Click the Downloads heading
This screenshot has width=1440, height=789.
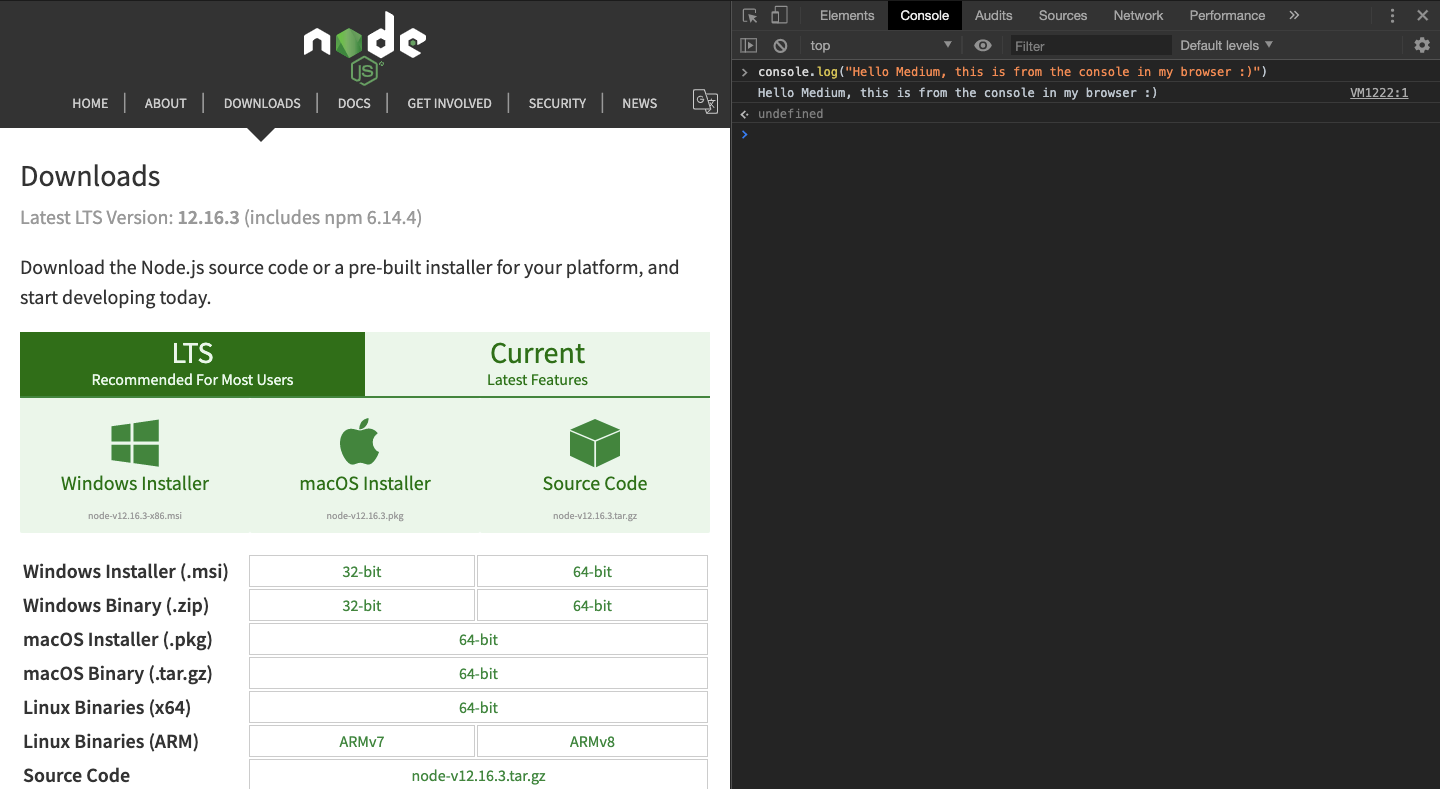tap(90, 176)
